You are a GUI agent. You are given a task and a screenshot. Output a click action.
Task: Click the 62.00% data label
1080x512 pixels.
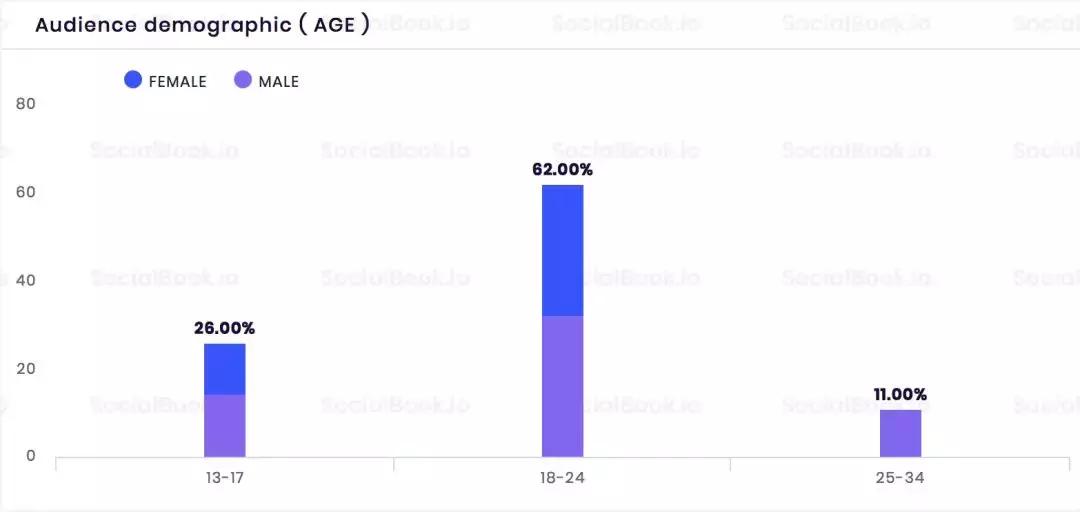563,170
